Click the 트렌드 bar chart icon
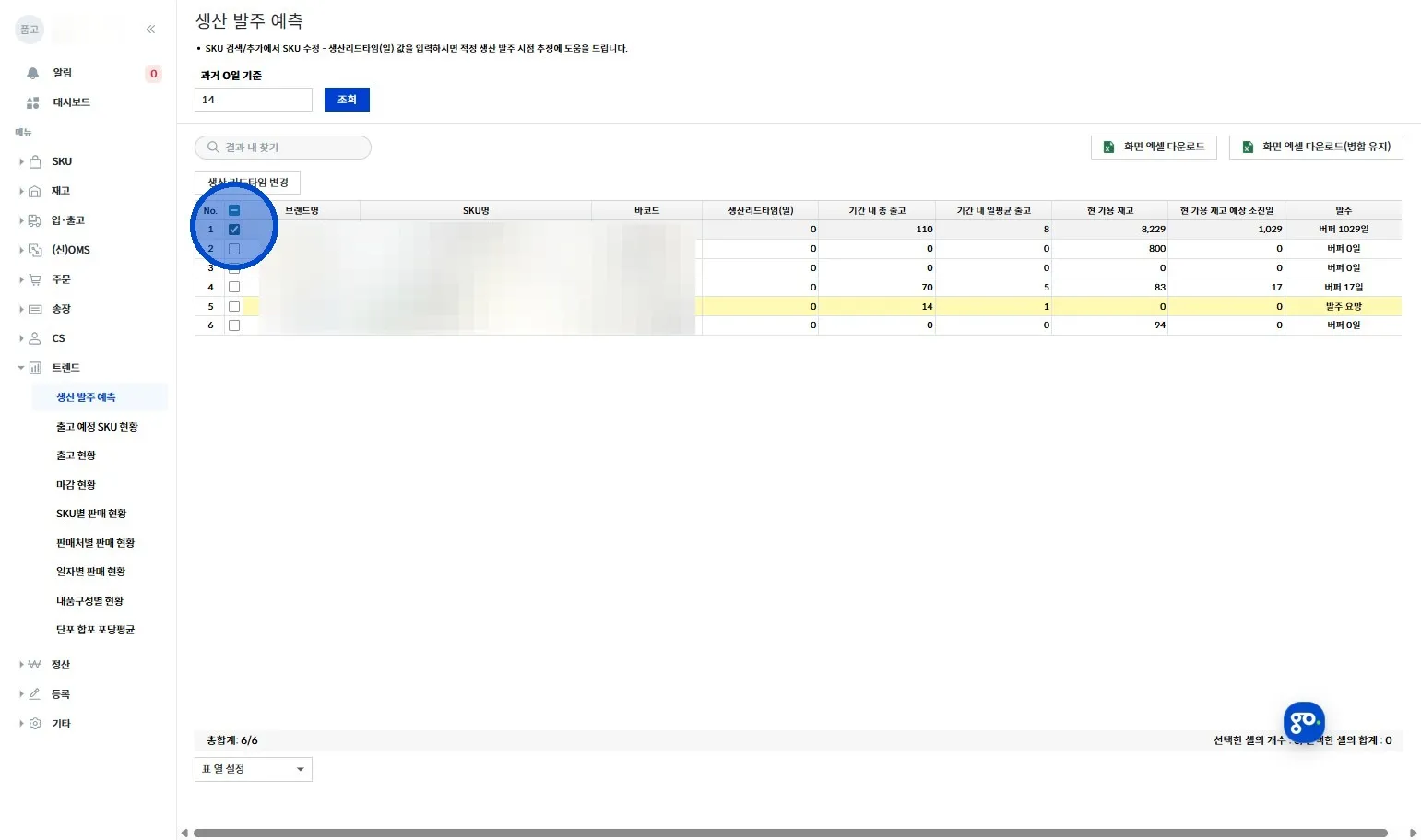The width and height of the screenshot is (1421, 840). pyautogui.click(x=35, y=368)
